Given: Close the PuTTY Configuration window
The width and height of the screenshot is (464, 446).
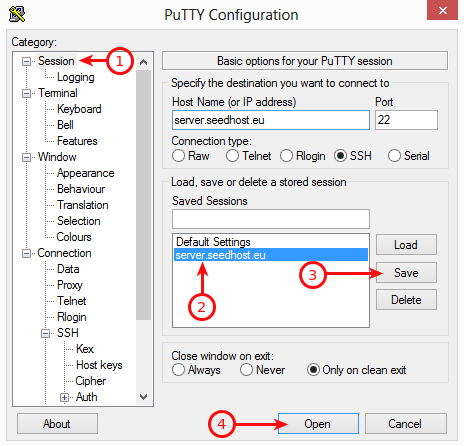Looking at the screenshot, I should click(443, 10).
